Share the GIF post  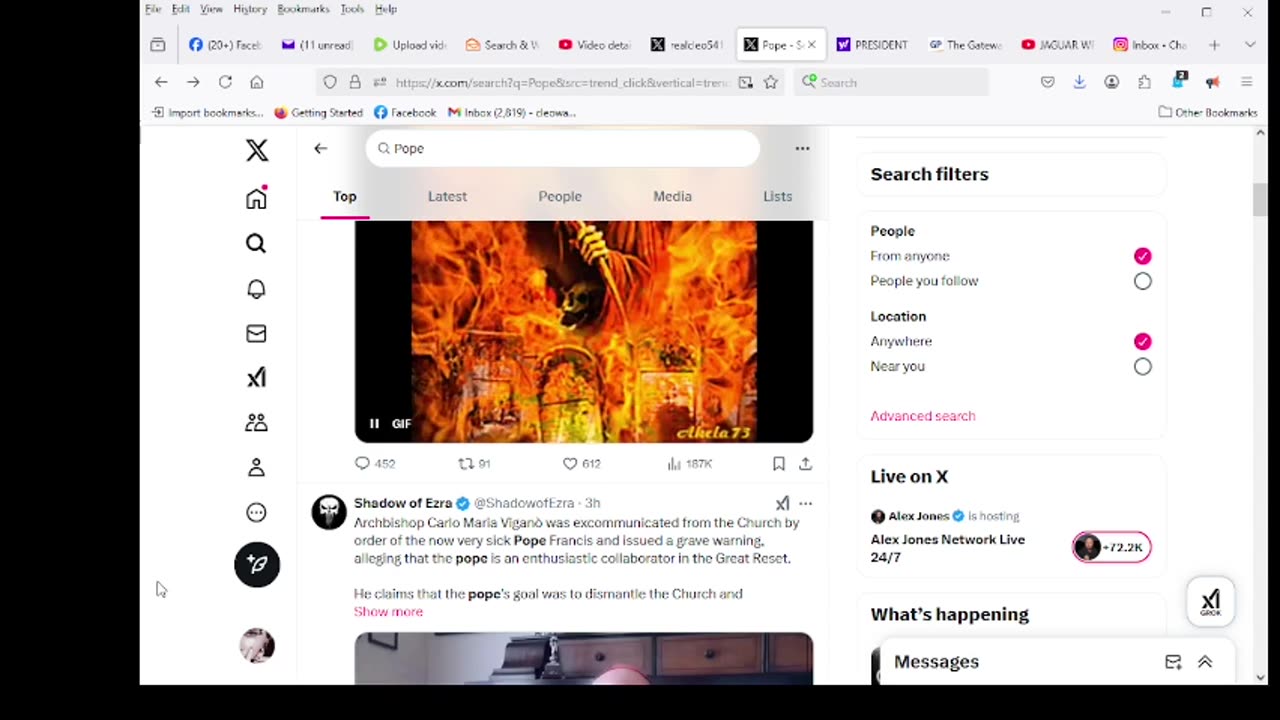[805, 464]
